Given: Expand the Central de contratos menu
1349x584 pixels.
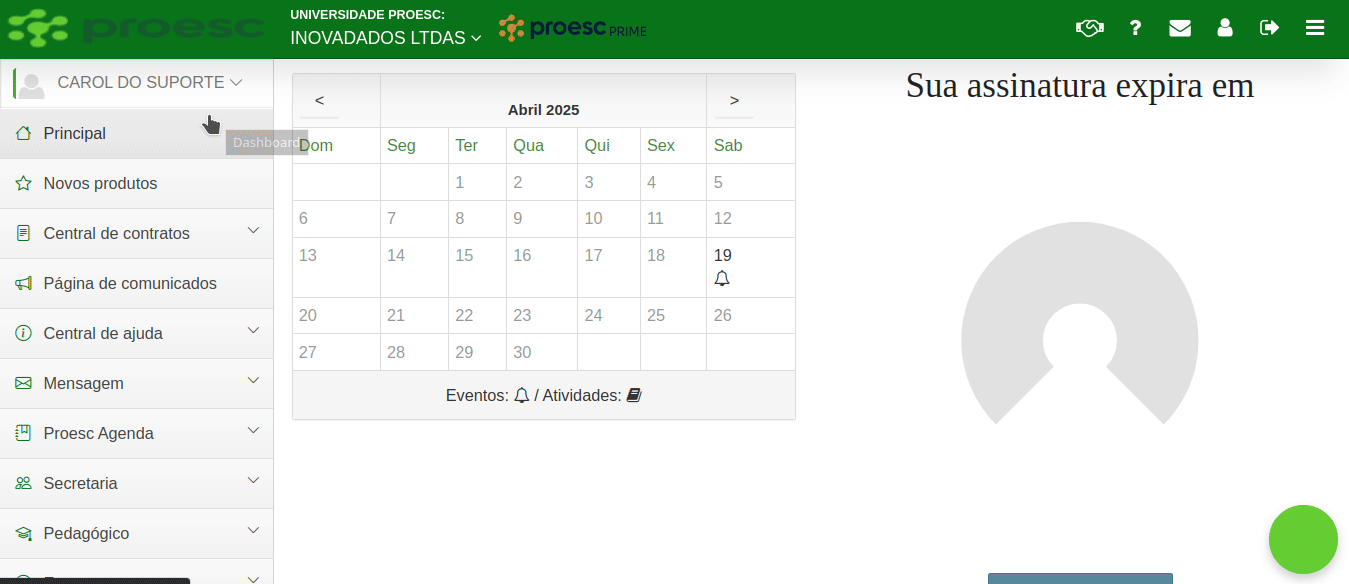Looking at the screenshot, I should [x=137, y=233].
